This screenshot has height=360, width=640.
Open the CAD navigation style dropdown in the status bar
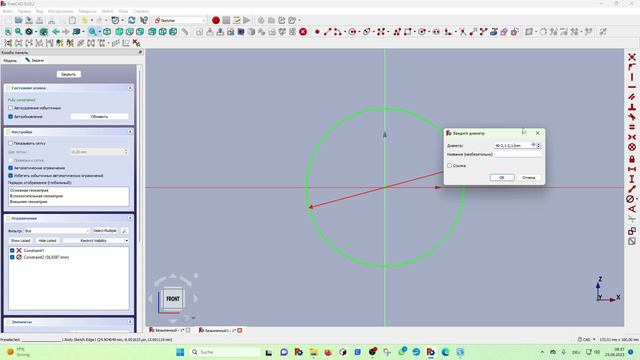coord(587,340)
